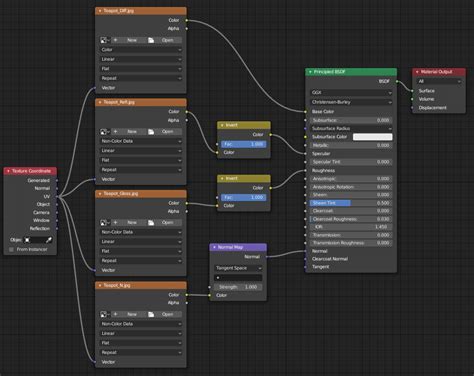
Task: Open Tangent Space dropdown in Normal Map
Action: coord(238,268)
